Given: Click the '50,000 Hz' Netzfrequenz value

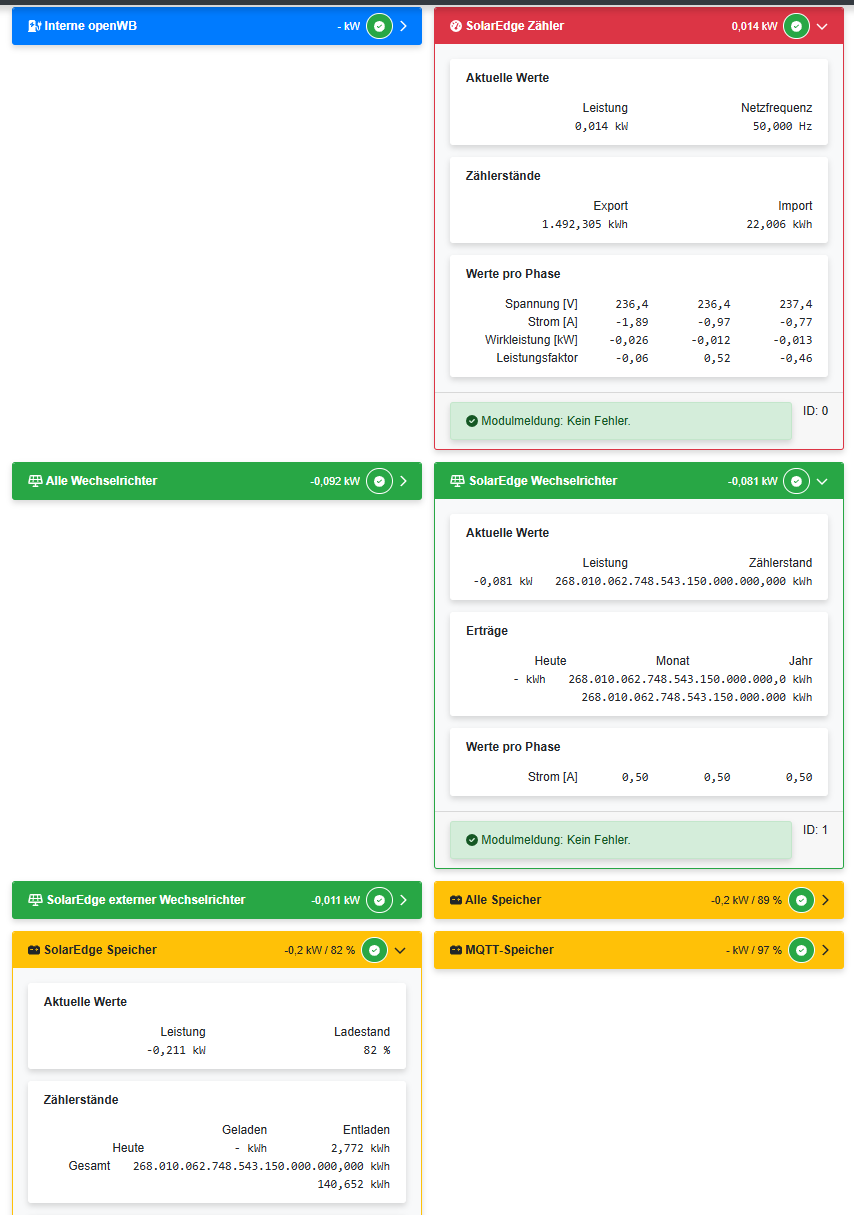Looking at the screenshot, I should click(783, 127).
